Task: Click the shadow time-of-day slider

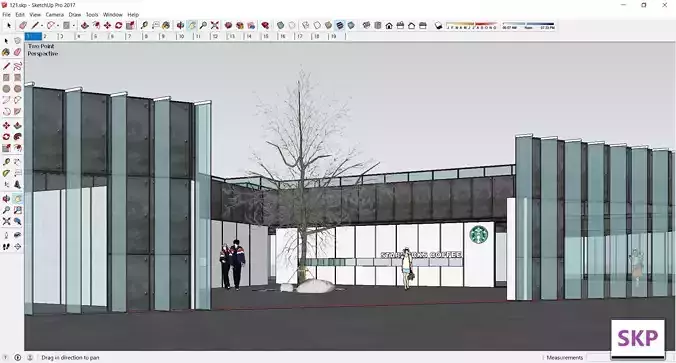Action: 528,25
